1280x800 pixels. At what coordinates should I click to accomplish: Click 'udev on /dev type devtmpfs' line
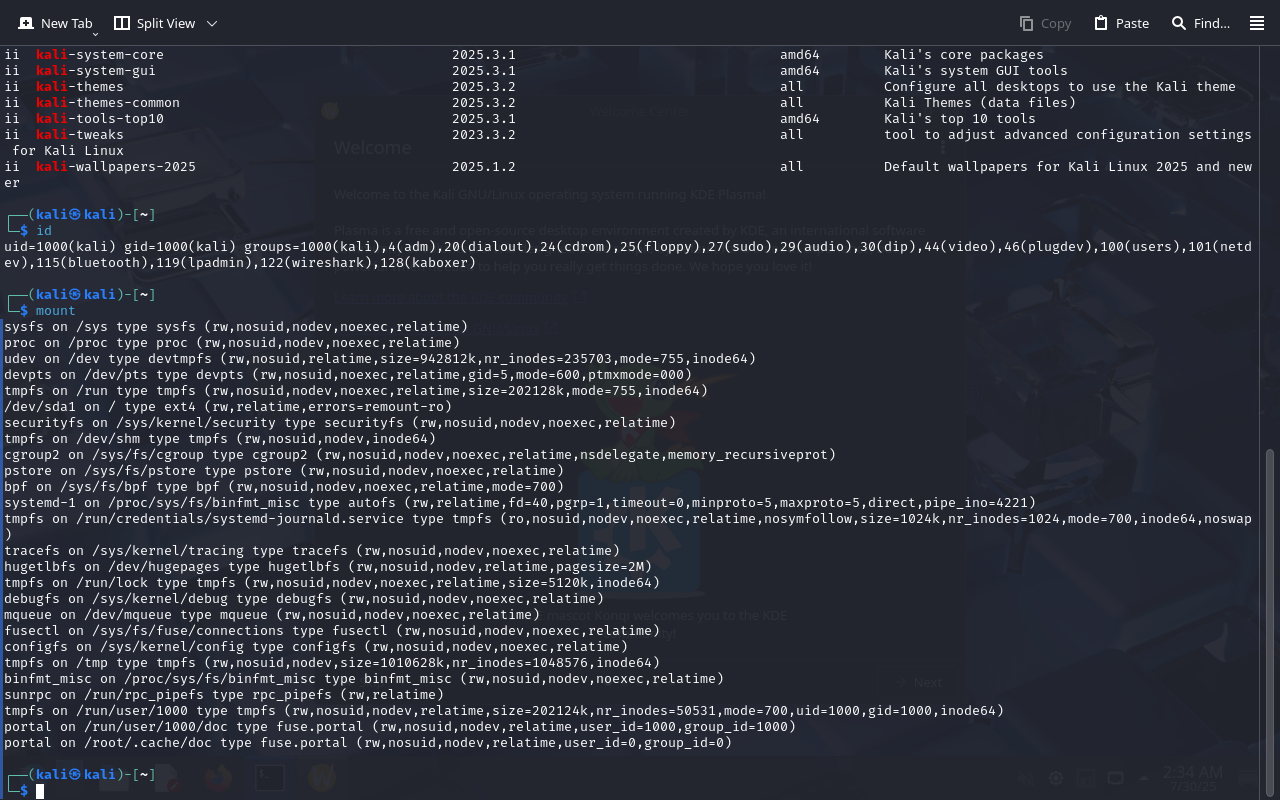pyautogui.click(x=380, y=359)
